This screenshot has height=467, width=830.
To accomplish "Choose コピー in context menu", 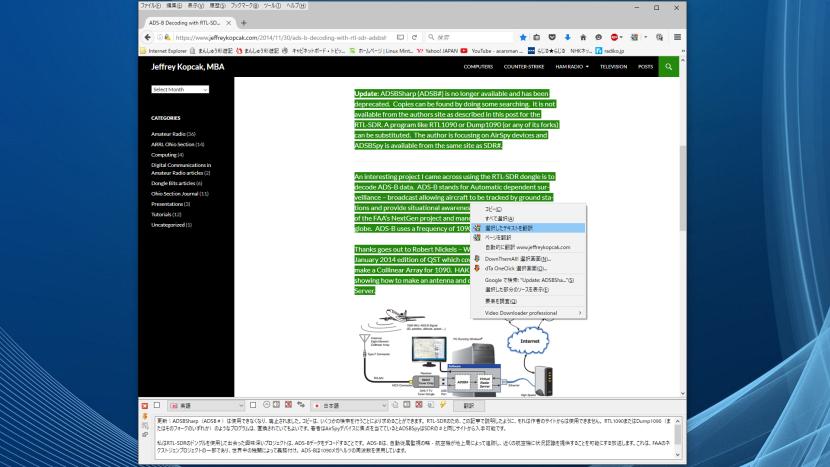I will point(529,209).
